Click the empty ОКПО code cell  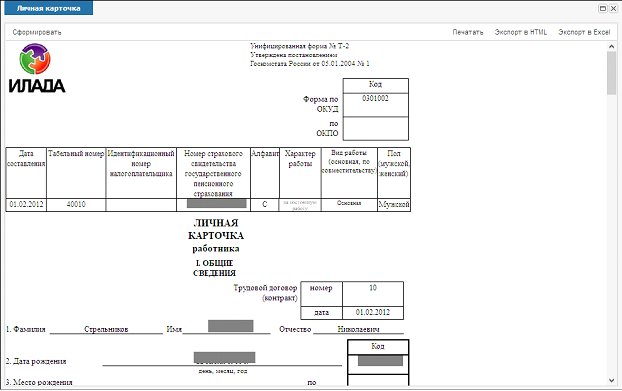pos(375,128)
